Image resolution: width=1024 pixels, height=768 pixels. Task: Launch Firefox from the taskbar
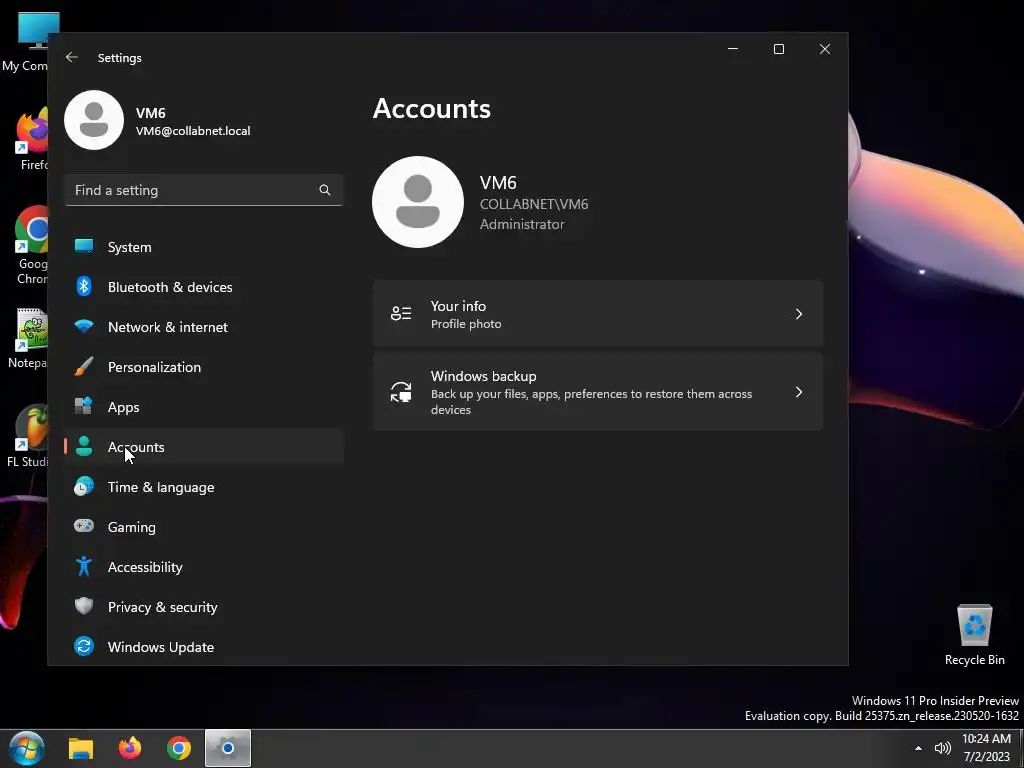pos(130,748)
